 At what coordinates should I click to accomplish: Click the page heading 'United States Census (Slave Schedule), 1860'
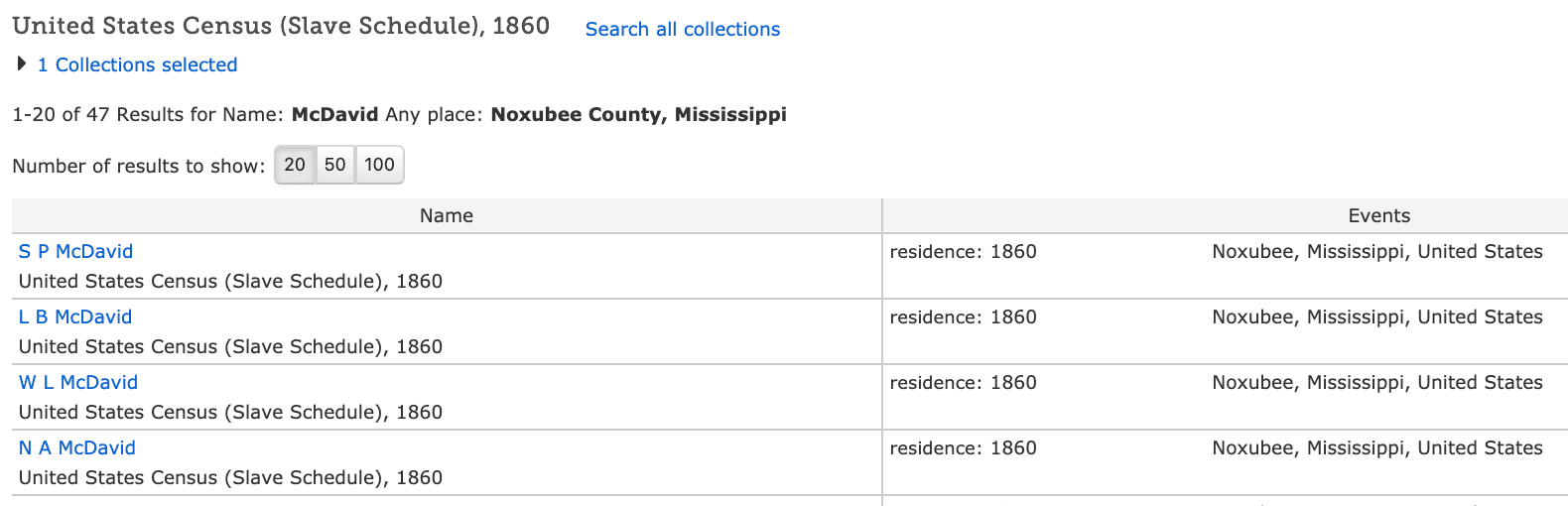point(281,26)
